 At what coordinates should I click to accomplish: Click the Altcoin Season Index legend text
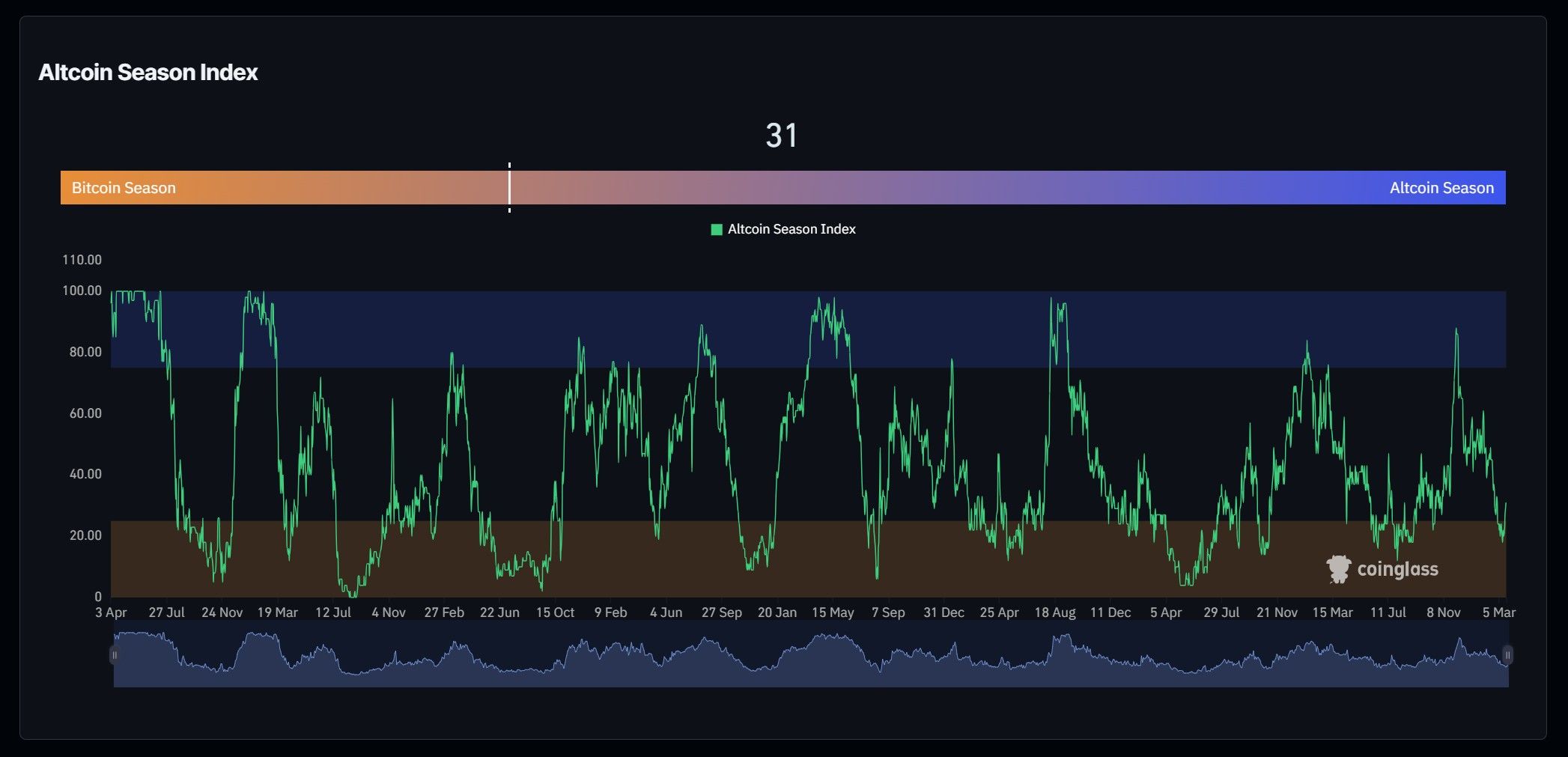(x=791, y=229)
